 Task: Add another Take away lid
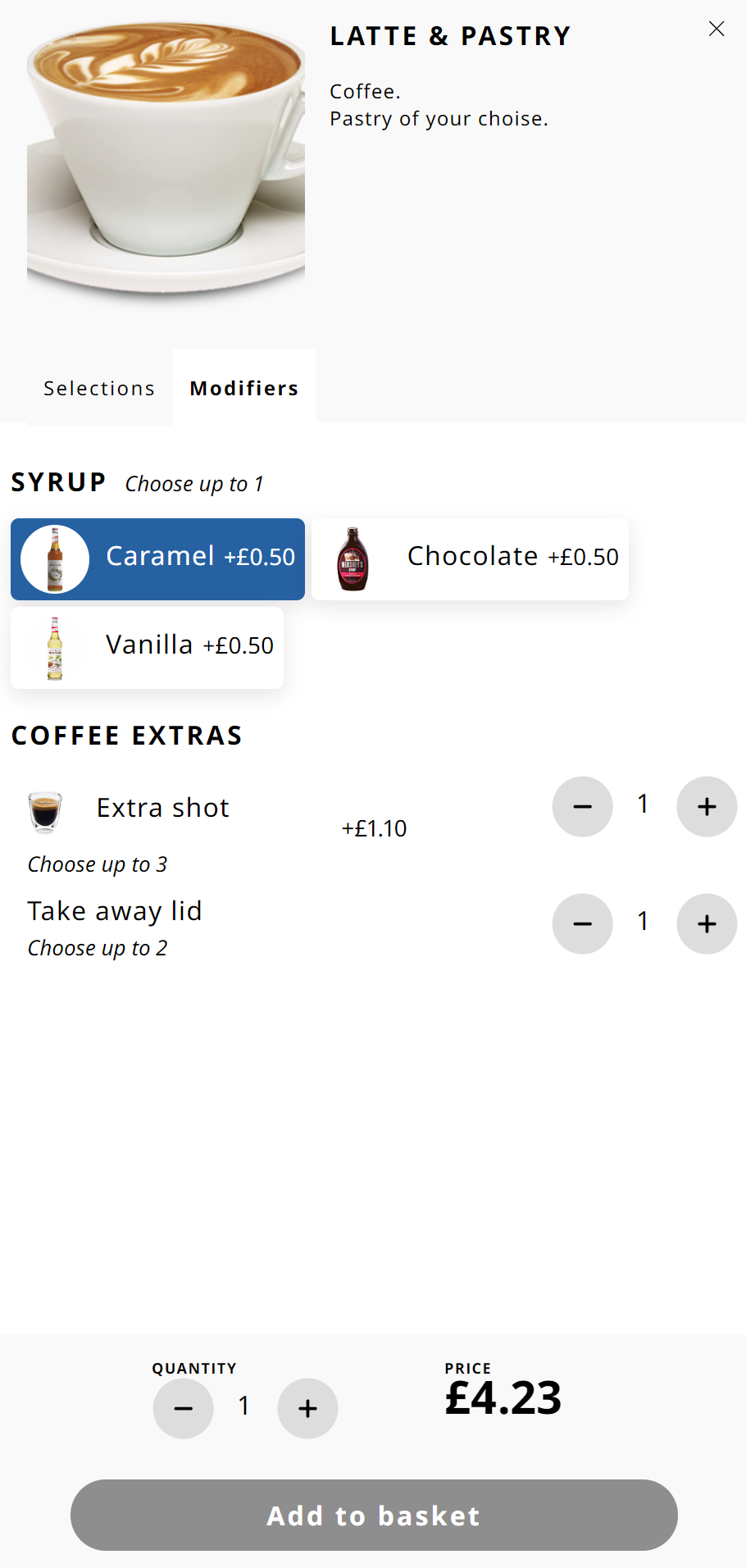pos(707,924)
